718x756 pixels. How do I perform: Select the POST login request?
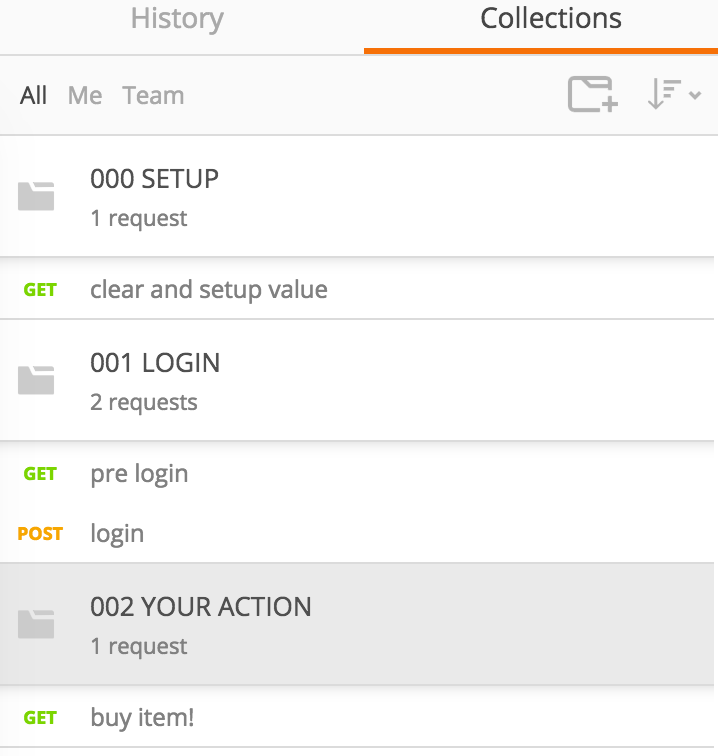click(117, 533)
